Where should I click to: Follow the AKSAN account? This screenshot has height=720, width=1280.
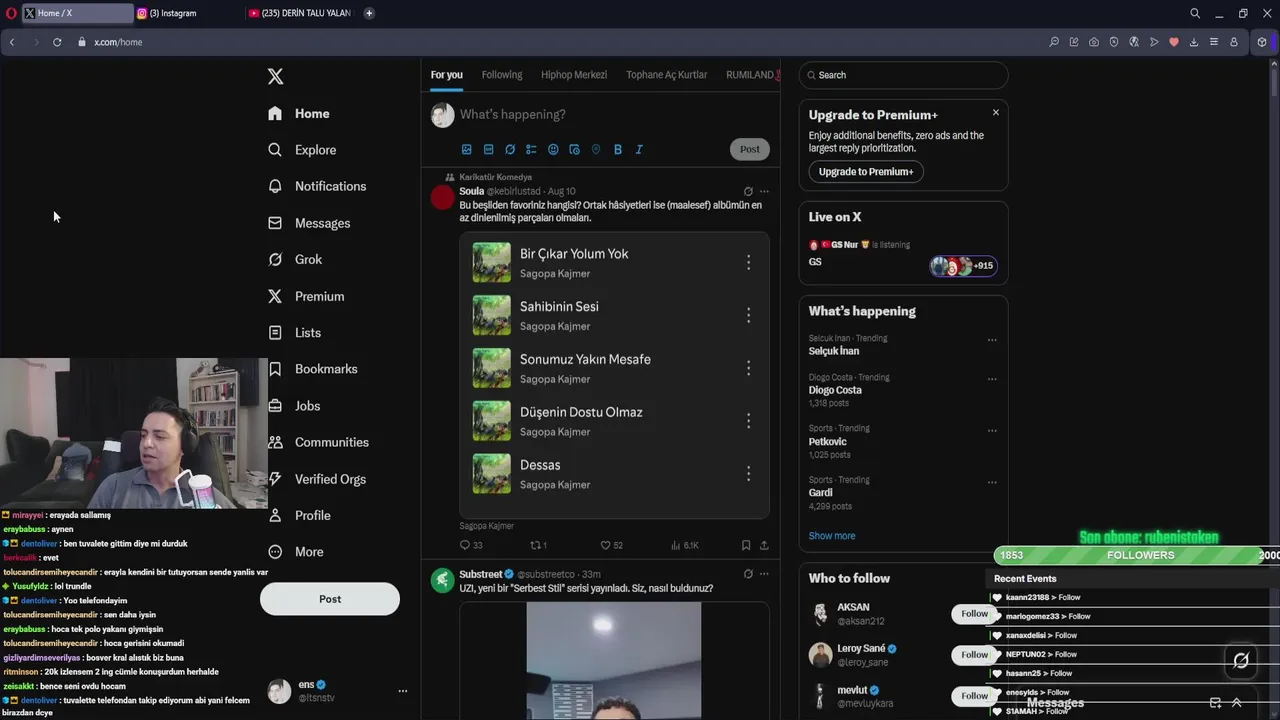click(974, 614)
